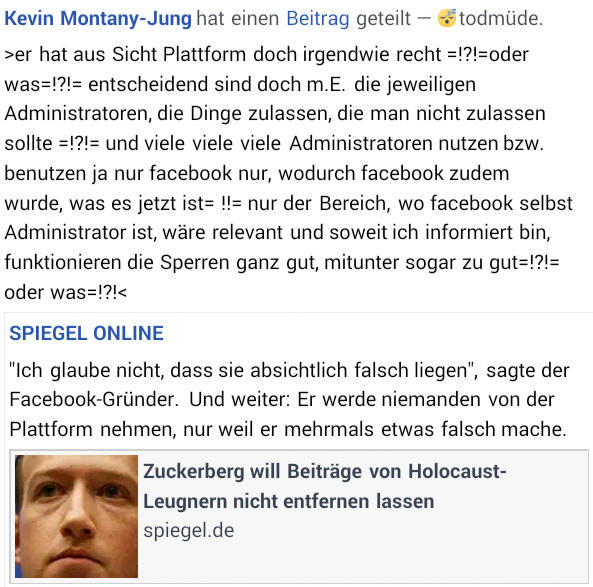This screenshot has width=593, height=587.
Task: Click the post line starting 'funktionieren die Sperren'
Action: tap(282, 262)
